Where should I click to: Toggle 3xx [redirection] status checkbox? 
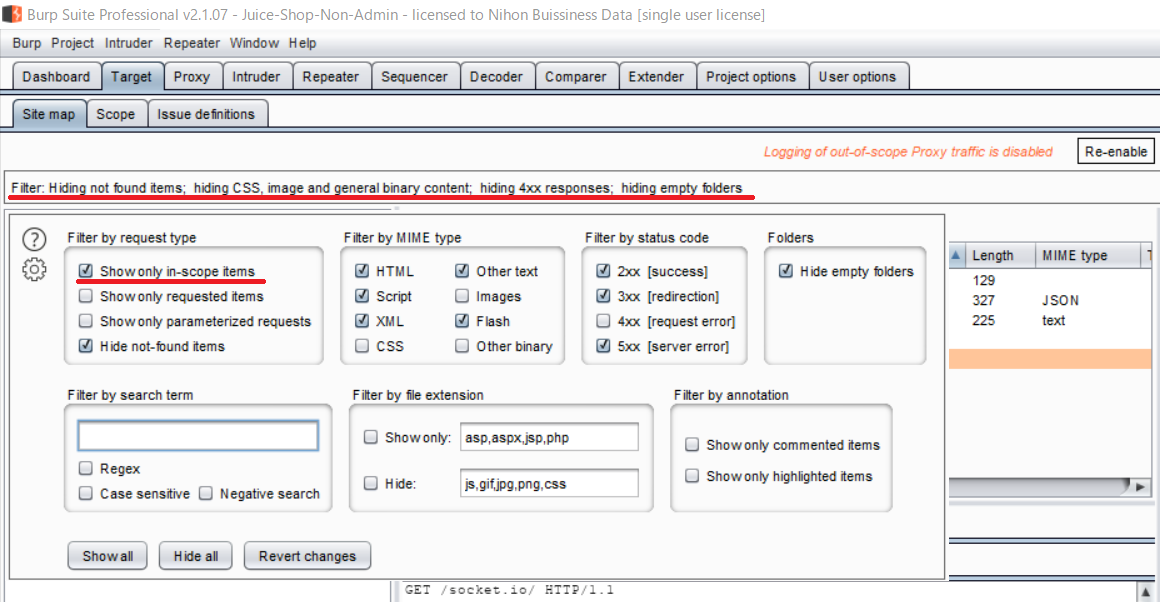pyautogui.click(x=603, y=297)
